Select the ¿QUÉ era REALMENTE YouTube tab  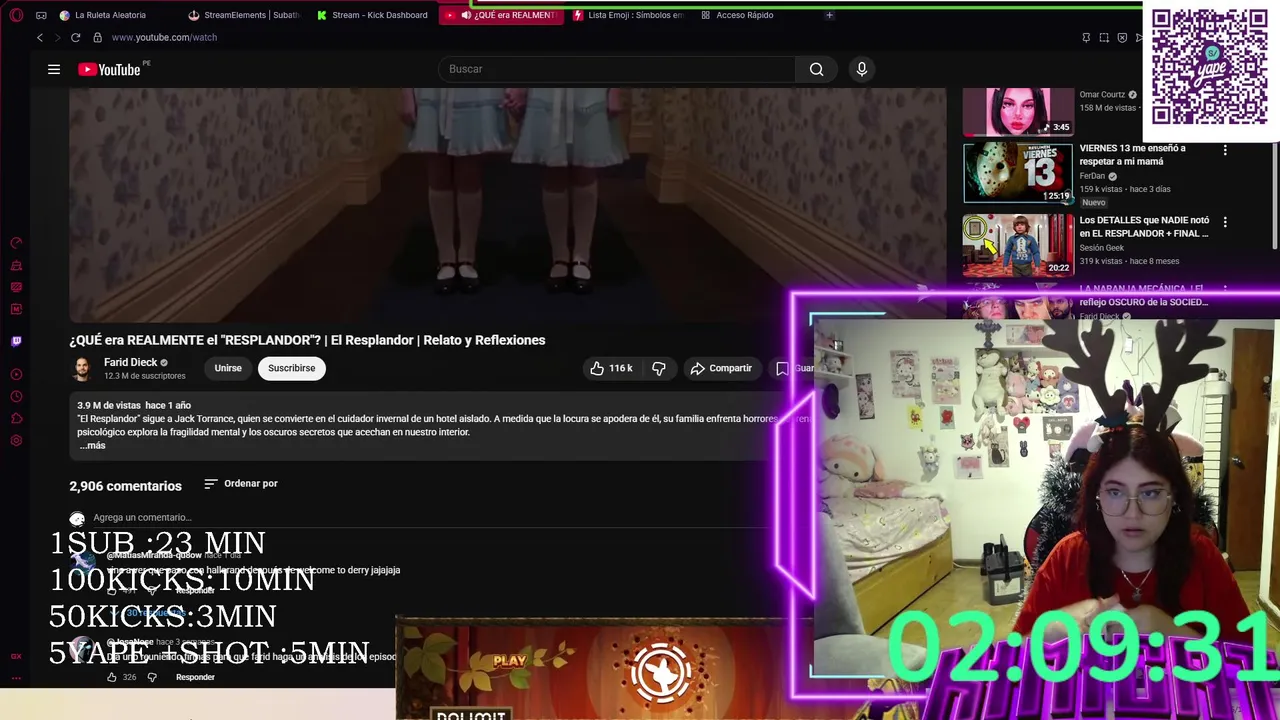(x=500, y=15)
